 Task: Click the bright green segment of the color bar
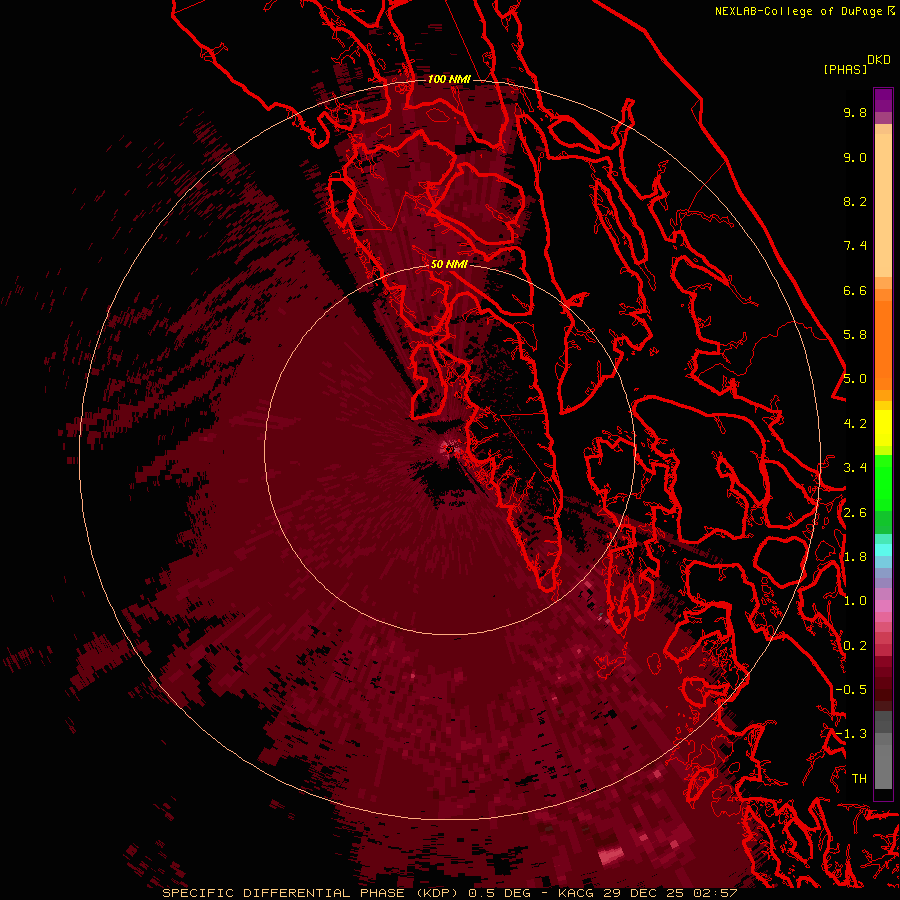[x=883, y=482]
